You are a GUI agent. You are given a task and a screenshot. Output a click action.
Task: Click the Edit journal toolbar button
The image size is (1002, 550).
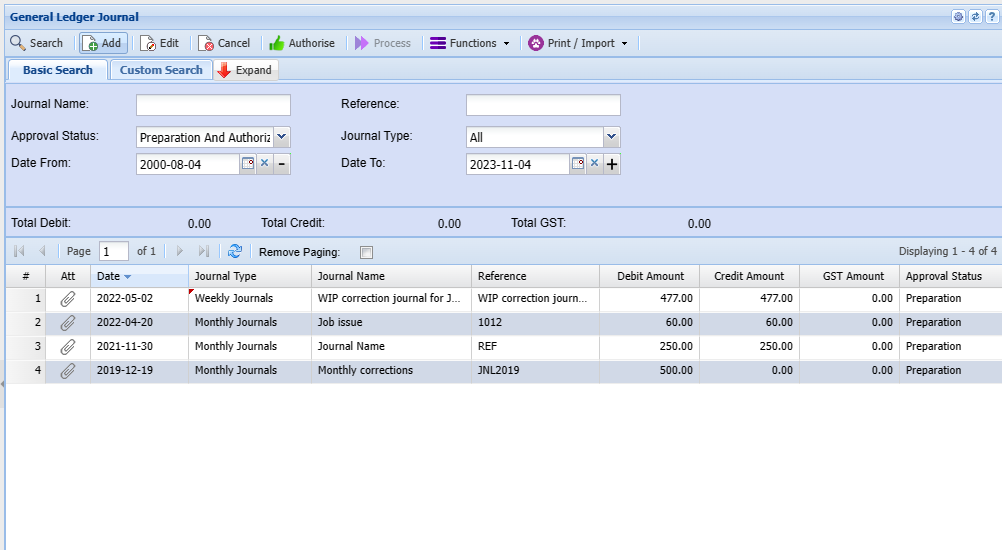click(160, 43)
